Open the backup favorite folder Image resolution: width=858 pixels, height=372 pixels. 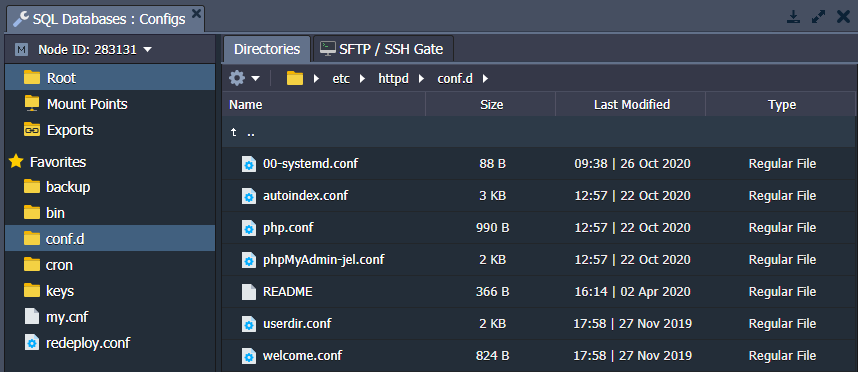pos(68,187)
